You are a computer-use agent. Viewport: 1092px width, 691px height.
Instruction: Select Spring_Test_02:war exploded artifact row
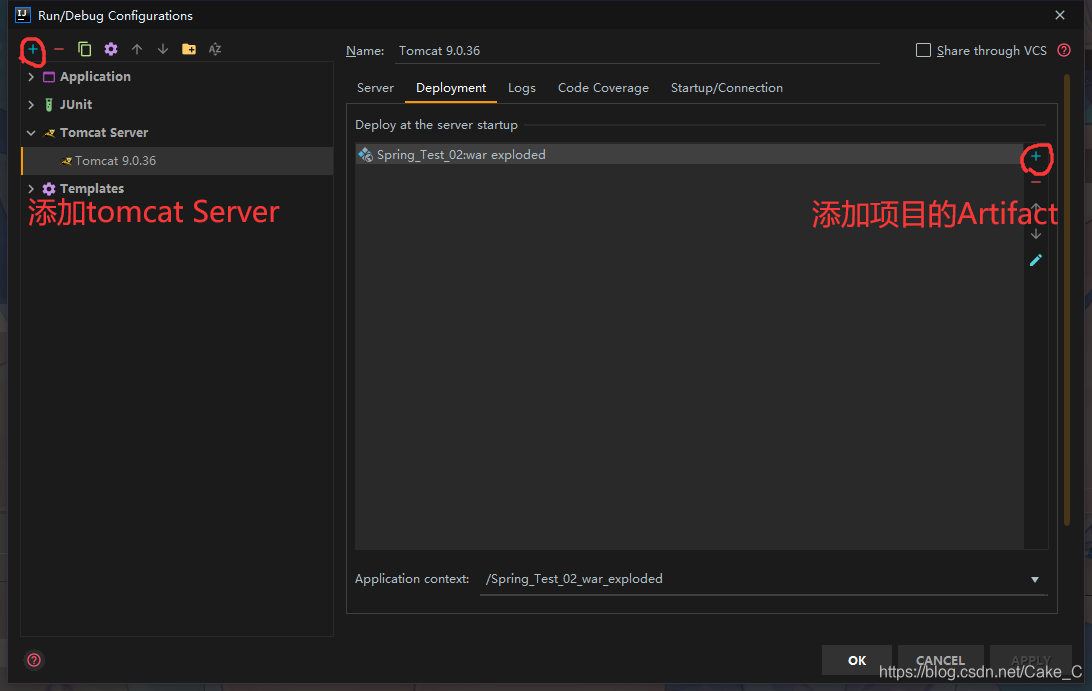(x=689, y=155)
